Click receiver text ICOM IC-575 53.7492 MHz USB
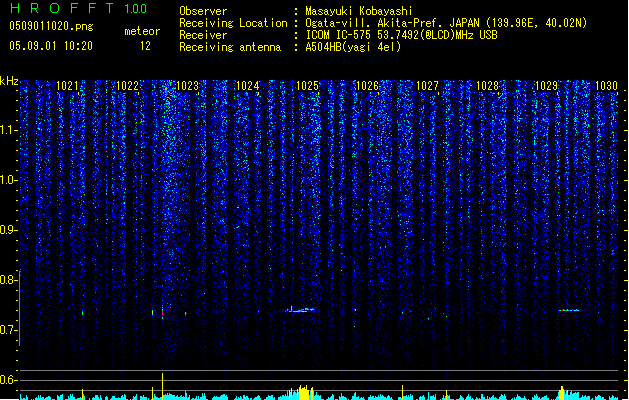This screenshot has width=629, height=400. (x=401, y=35)
